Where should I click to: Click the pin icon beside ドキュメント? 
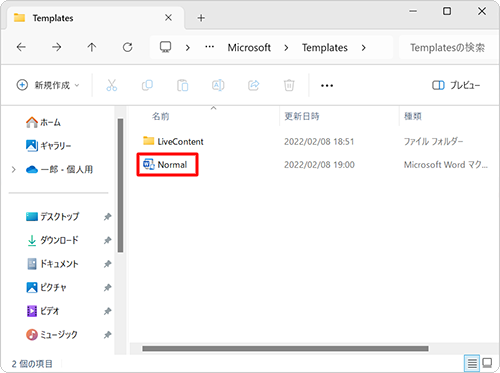coord(107,264)
